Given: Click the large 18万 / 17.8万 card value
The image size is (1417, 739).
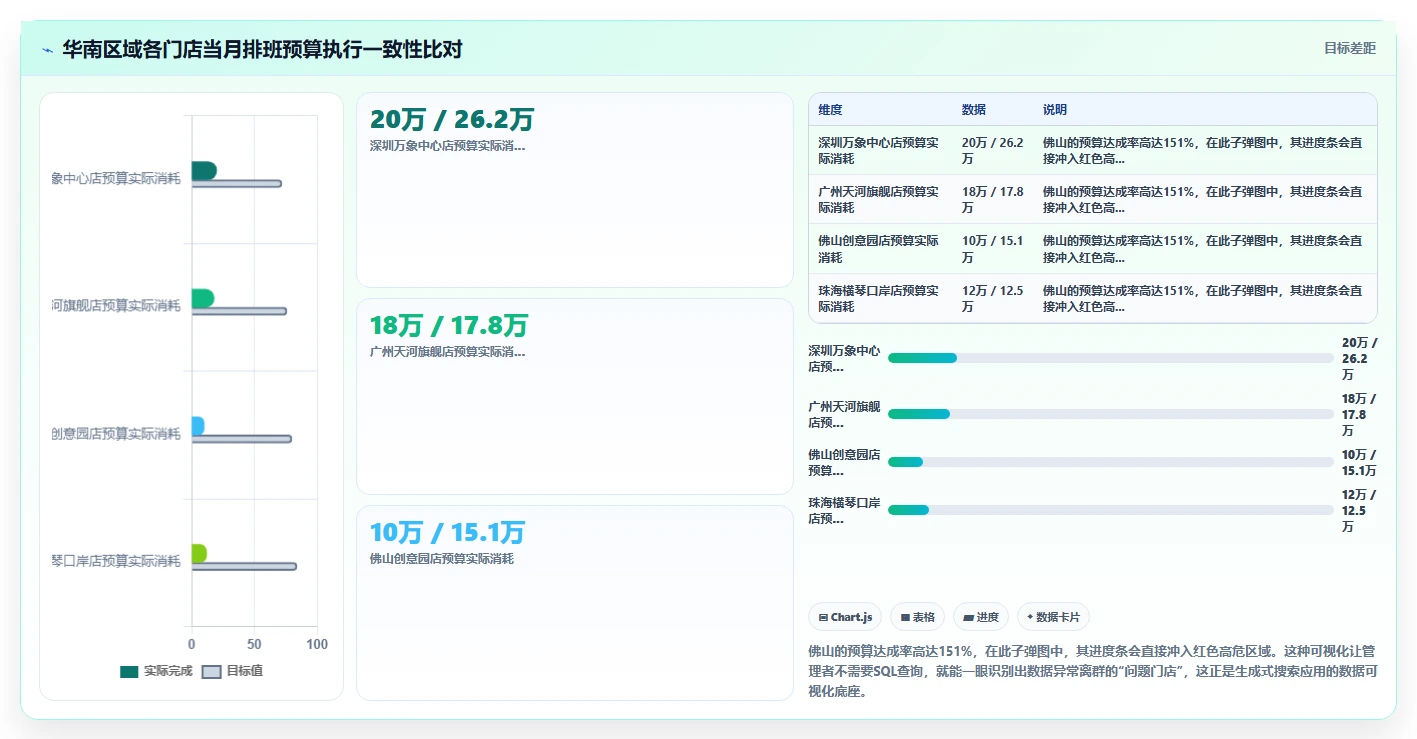Looking at the screenshot, I should click(449, 326).
